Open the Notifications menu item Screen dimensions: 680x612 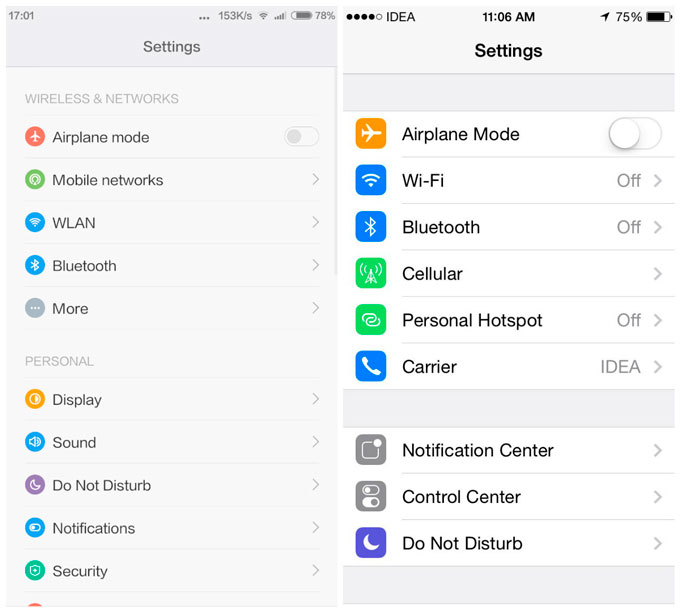(x=93, y=528)
